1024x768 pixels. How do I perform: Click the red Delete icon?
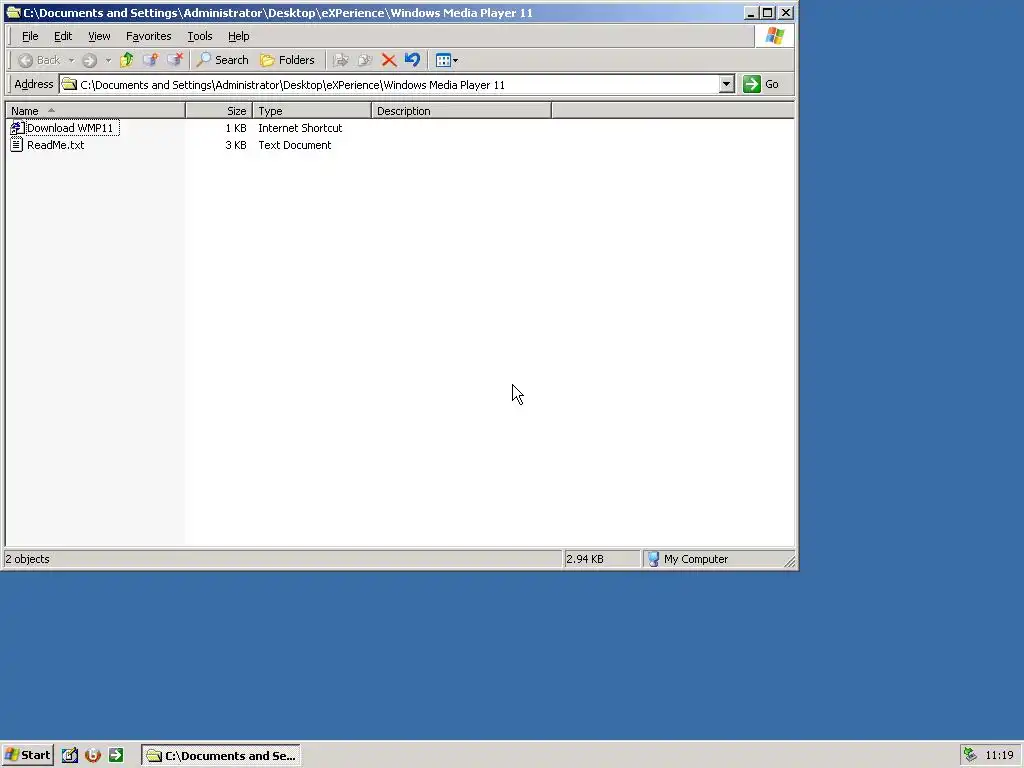[389, 60]
